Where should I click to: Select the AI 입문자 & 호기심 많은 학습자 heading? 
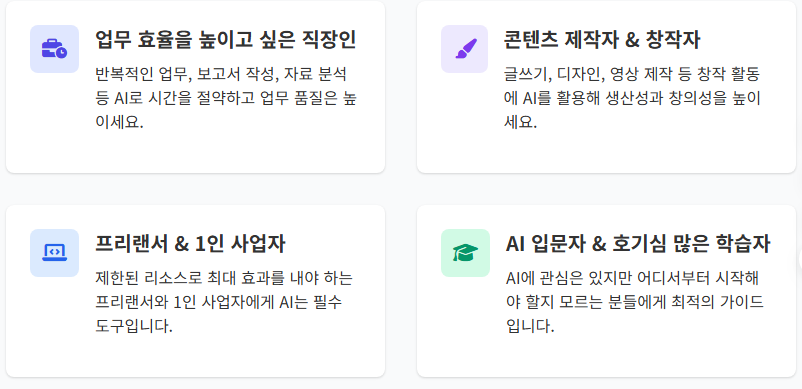click(637, 244)
